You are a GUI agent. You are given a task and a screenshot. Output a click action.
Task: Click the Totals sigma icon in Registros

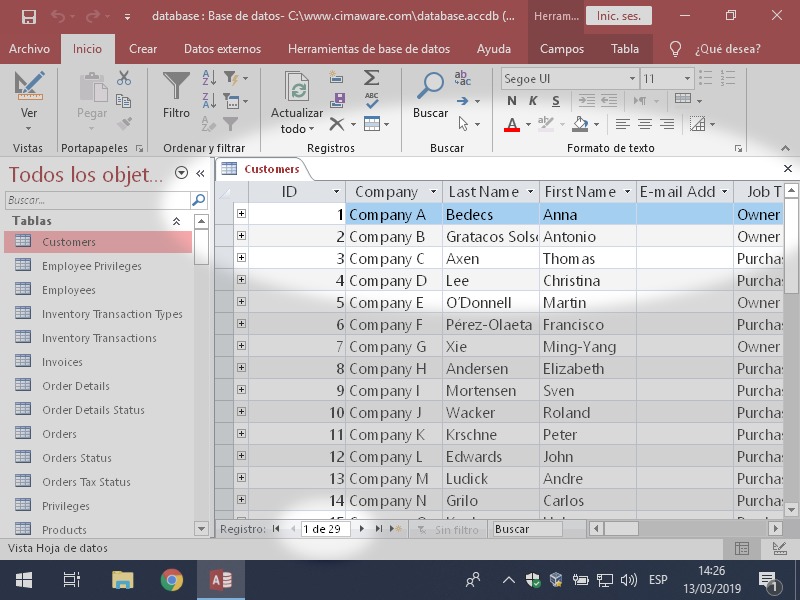371,77
